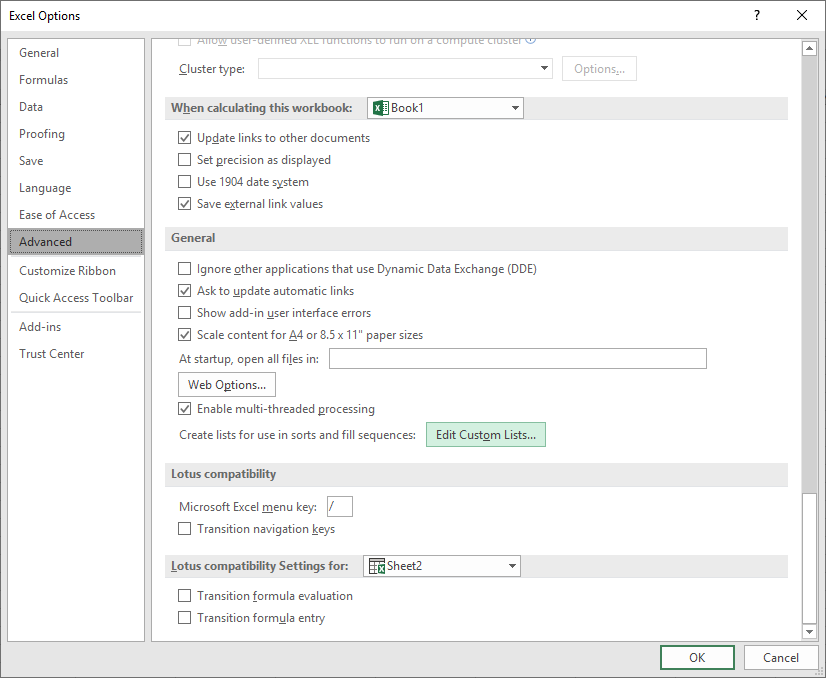The width and height of the screenshot is (826, 678).
Task: Click the Book1 workbook Excel icon
Action: (380, 108)
